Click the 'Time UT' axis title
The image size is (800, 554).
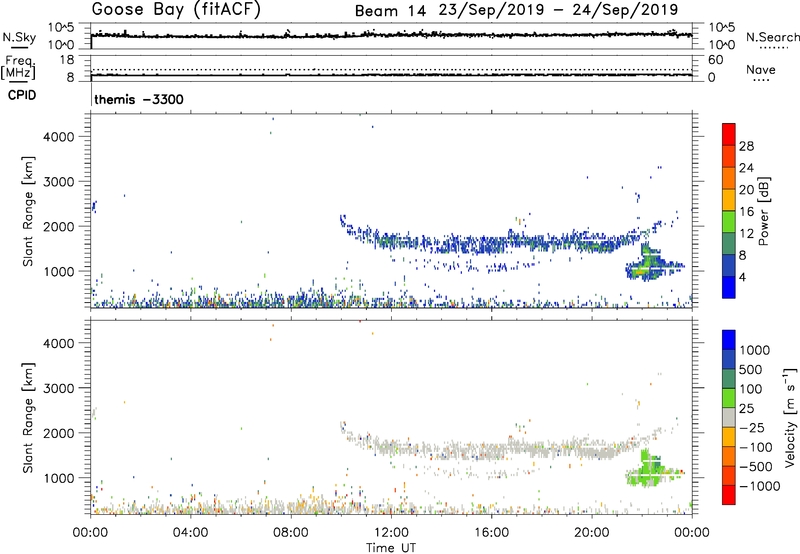391,548
